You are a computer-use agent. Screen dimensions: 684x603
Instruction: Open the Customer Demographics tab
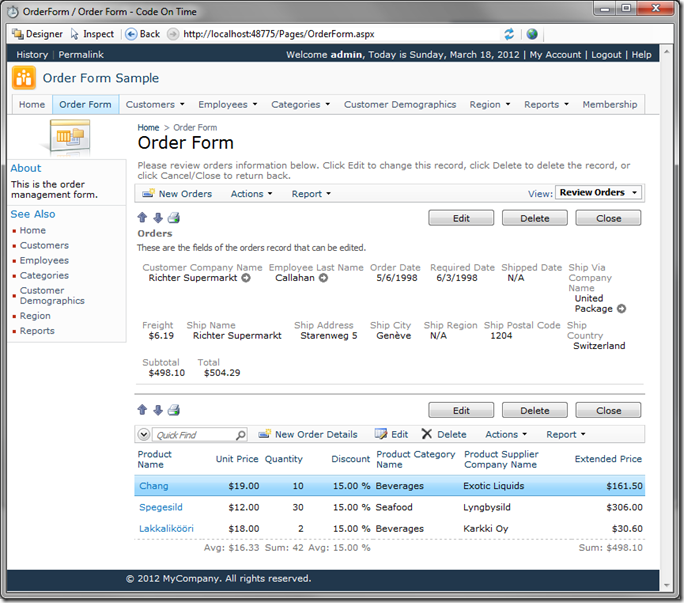[399, 104]
